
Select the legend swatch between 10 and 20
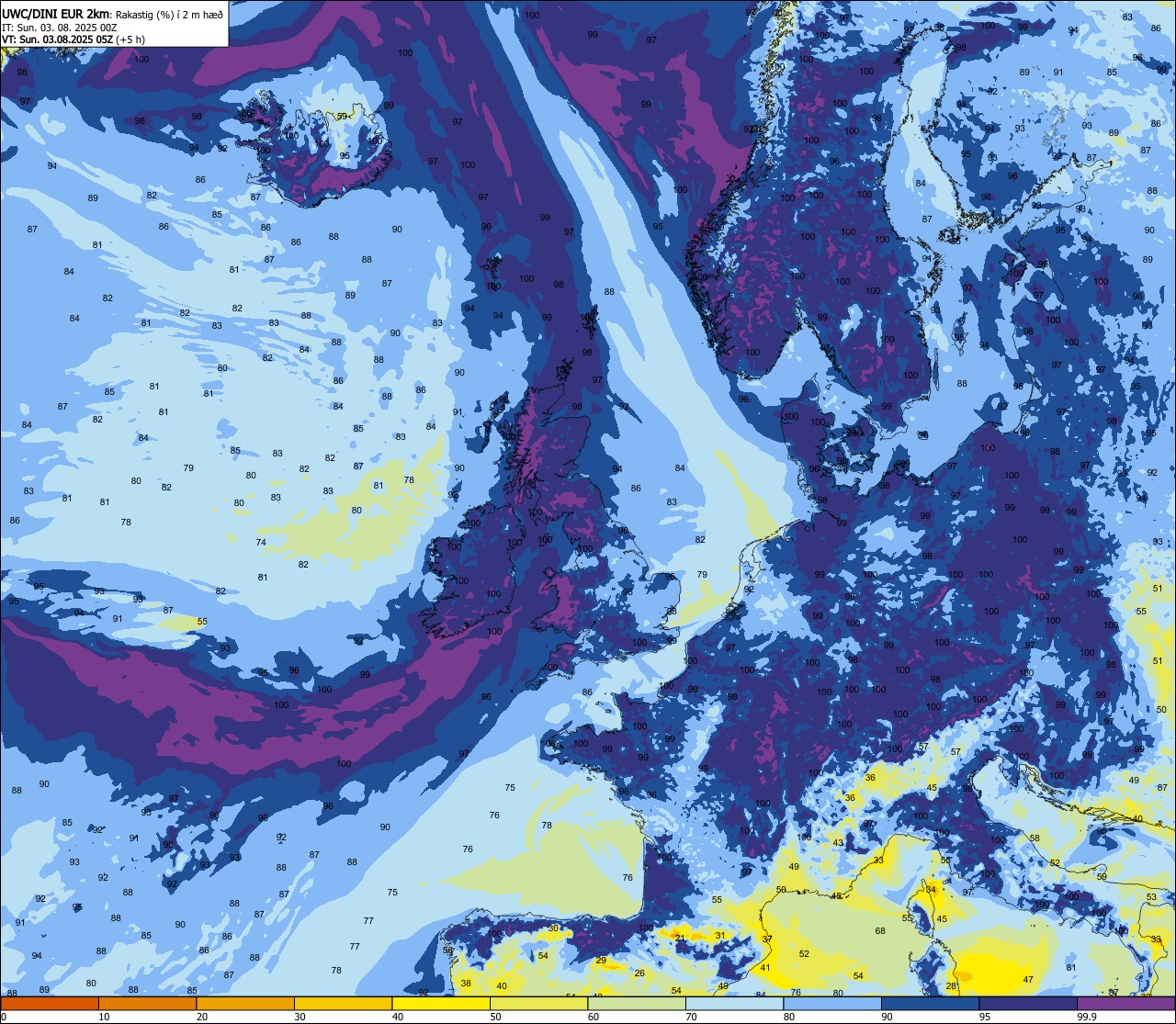[147, 1003]
